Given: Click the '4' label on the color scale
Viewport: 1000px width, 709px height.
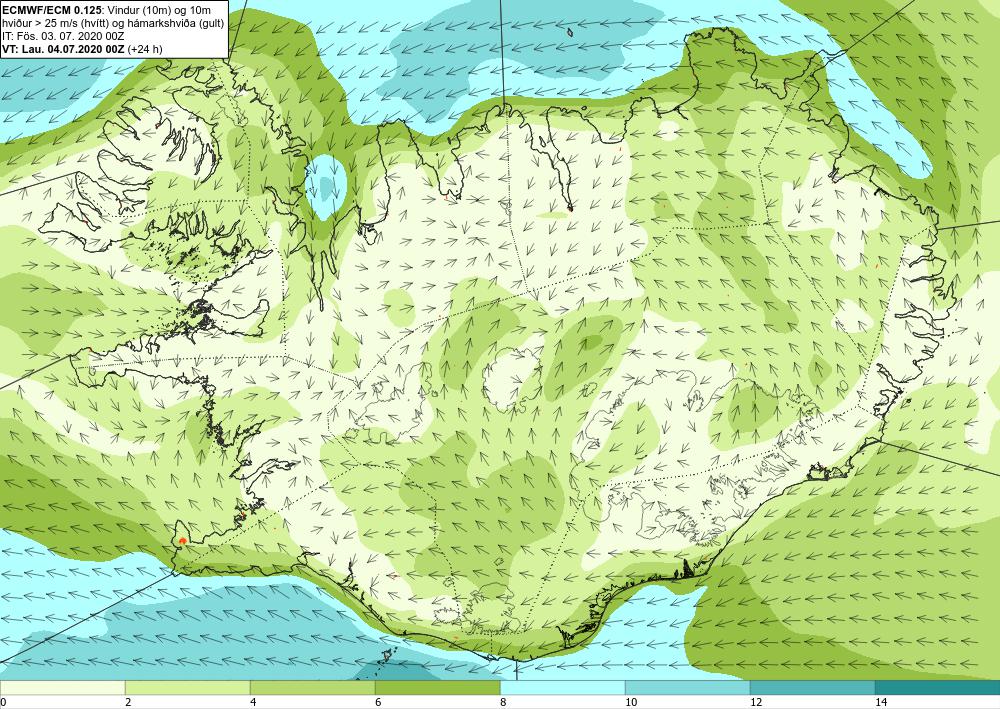Looking at the screenshot, I should pyautogui.click(x=253, y=702).
